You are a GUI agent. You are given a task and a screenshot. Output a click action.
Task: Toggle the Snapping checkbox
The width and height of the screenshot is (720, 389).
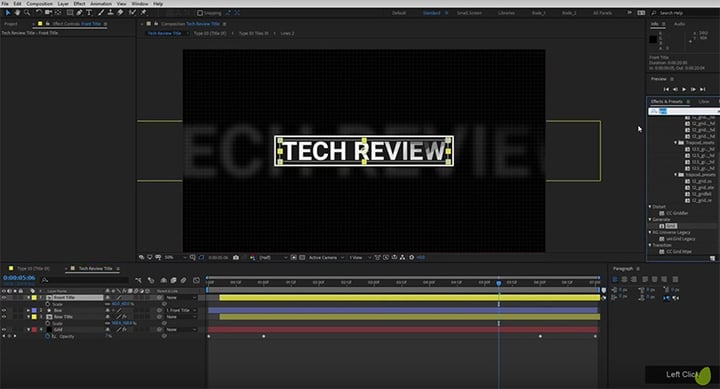pos(200,13)
